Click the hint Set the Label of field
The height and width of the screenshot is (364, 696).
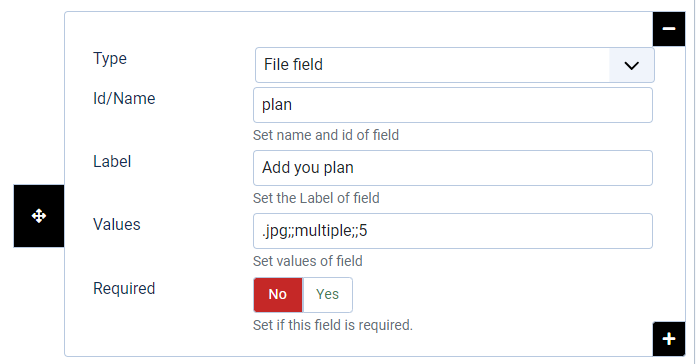coord(316,198)
